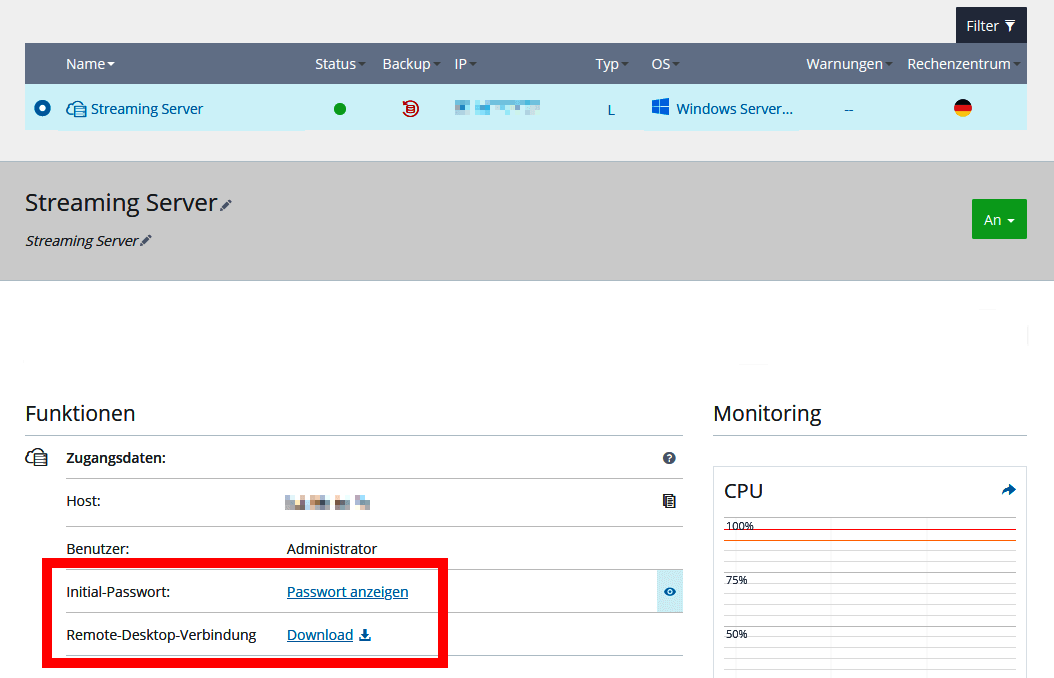Expand the OS column filter dropdown

(x=677, y=63)
